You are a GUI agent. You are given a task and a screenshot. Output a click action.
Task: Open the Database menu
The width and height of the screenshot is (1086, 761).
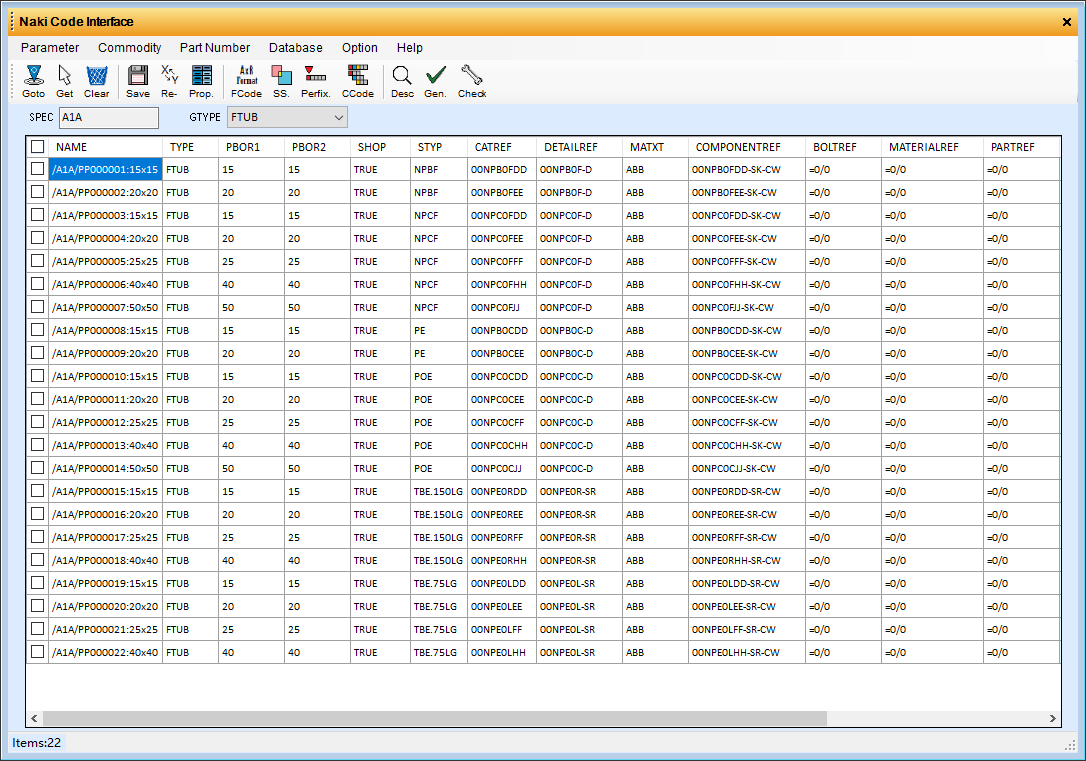point(295,47)
